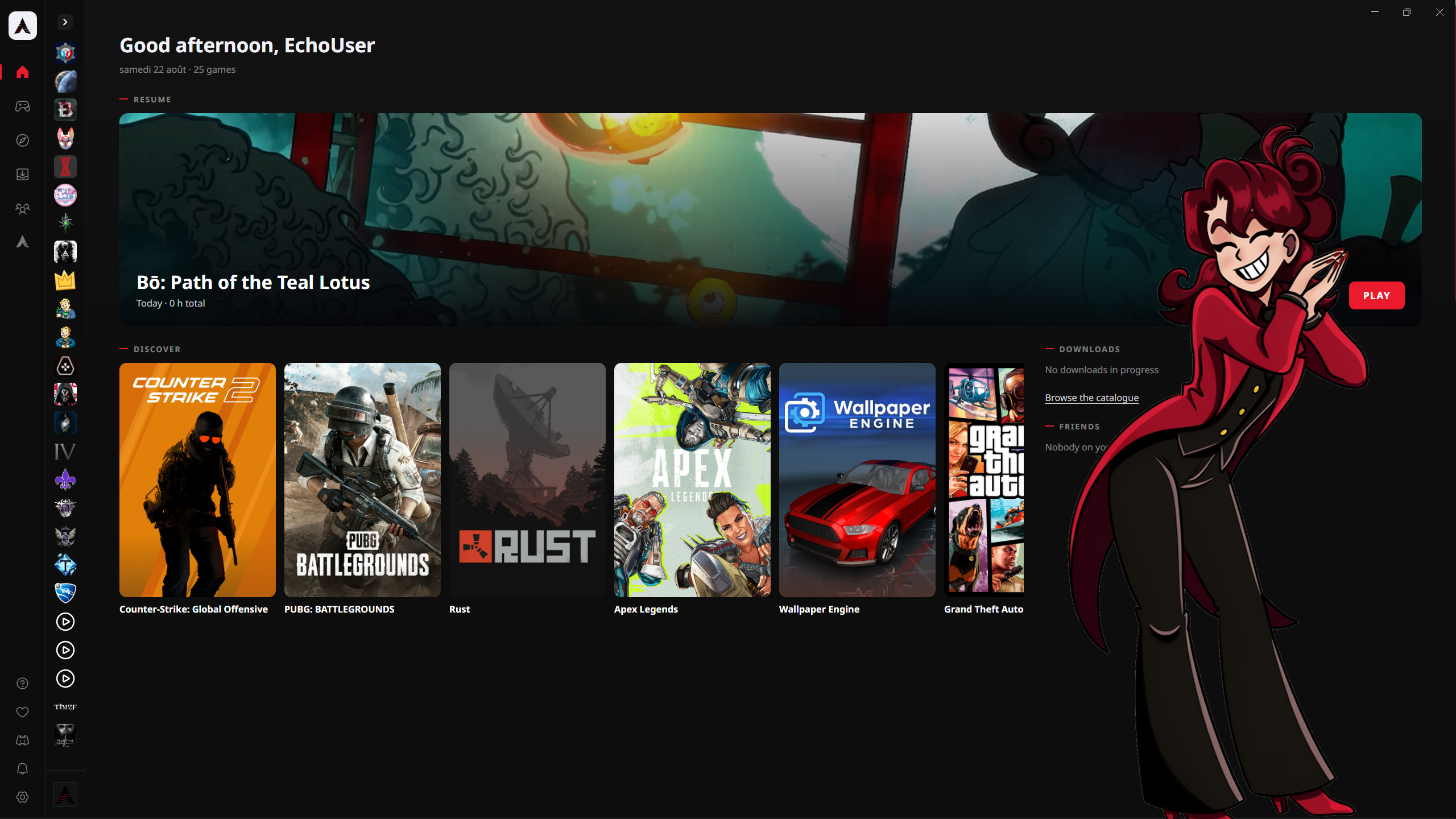Viewport: 1456px width, 819px height.
Task: Launch the IV game shortcut
Action: pos(65,451)
